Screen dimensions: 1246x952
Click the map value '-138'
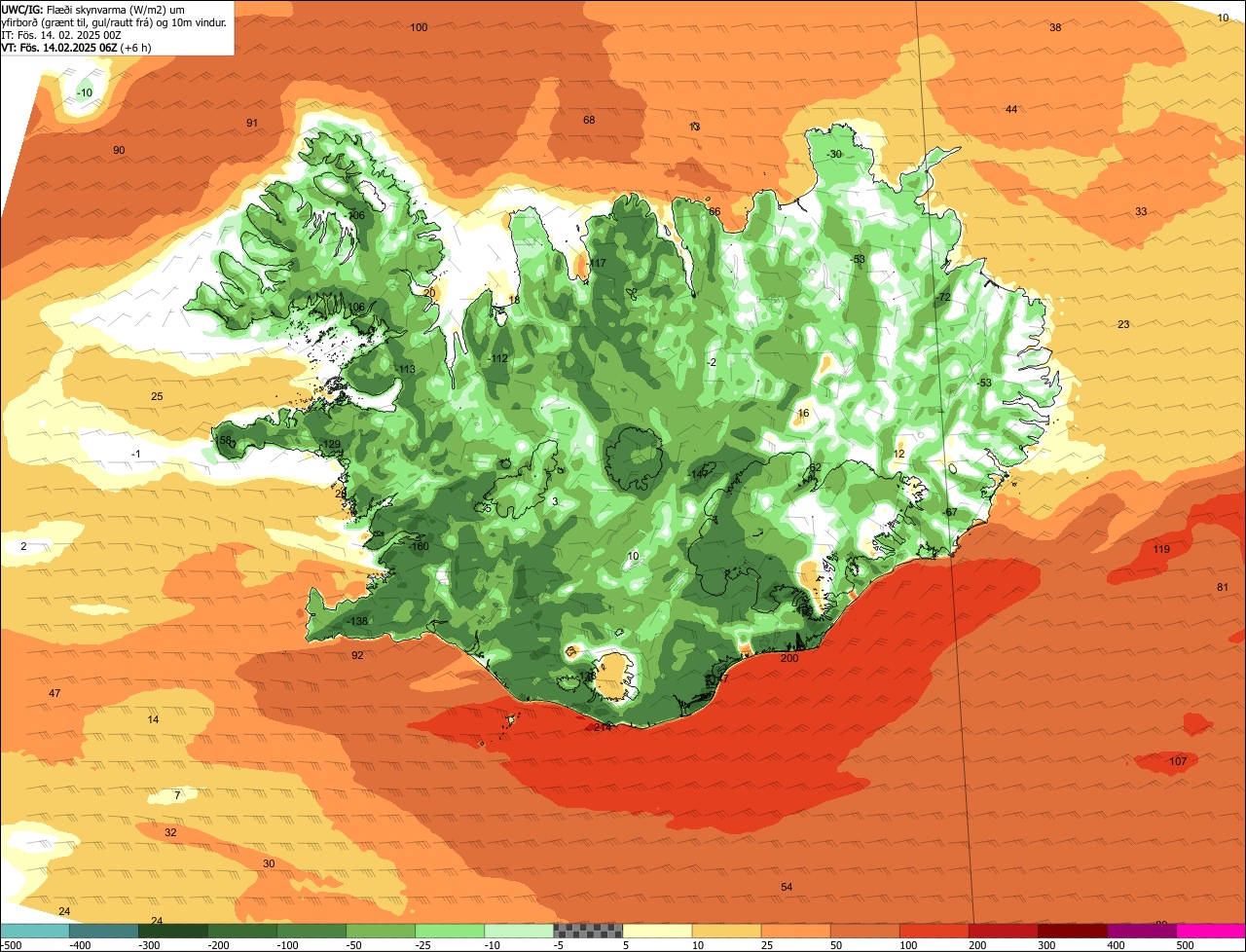pyautogui.click(x=357, y=621)
